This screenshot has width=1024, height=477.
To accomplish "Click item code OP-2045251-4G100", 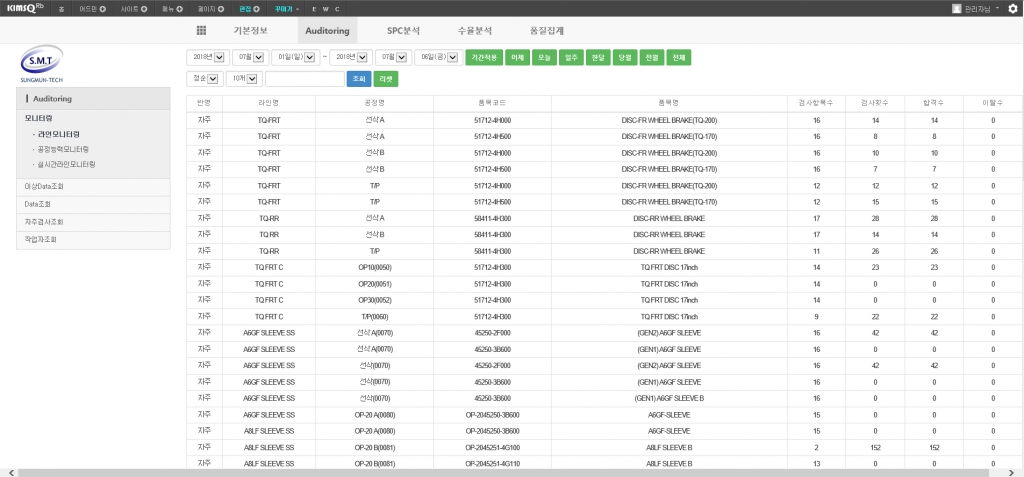I will pos(492,447).
